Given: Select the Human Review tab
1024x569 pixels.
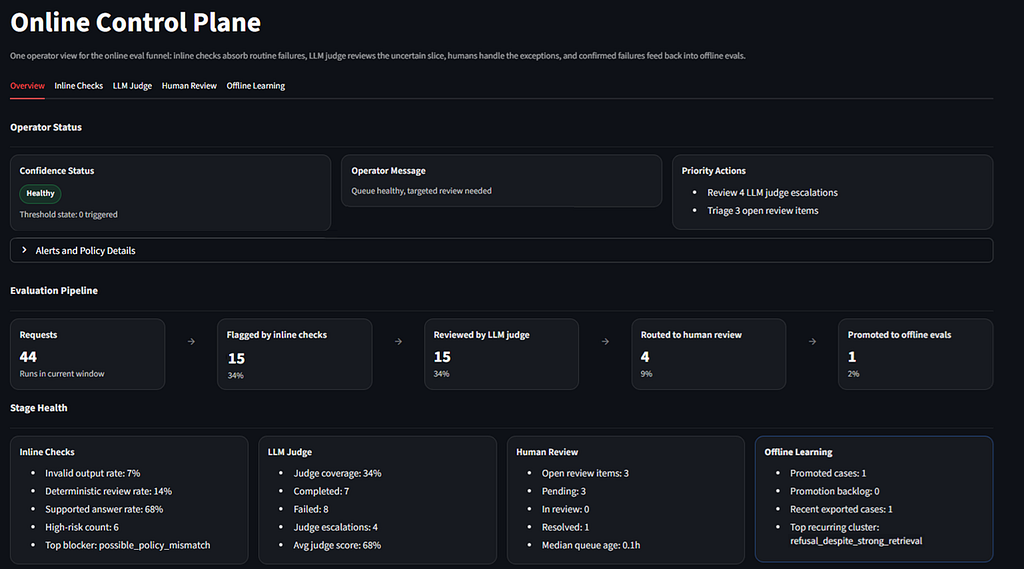Looking at the screenshot, I should (189, 86).
